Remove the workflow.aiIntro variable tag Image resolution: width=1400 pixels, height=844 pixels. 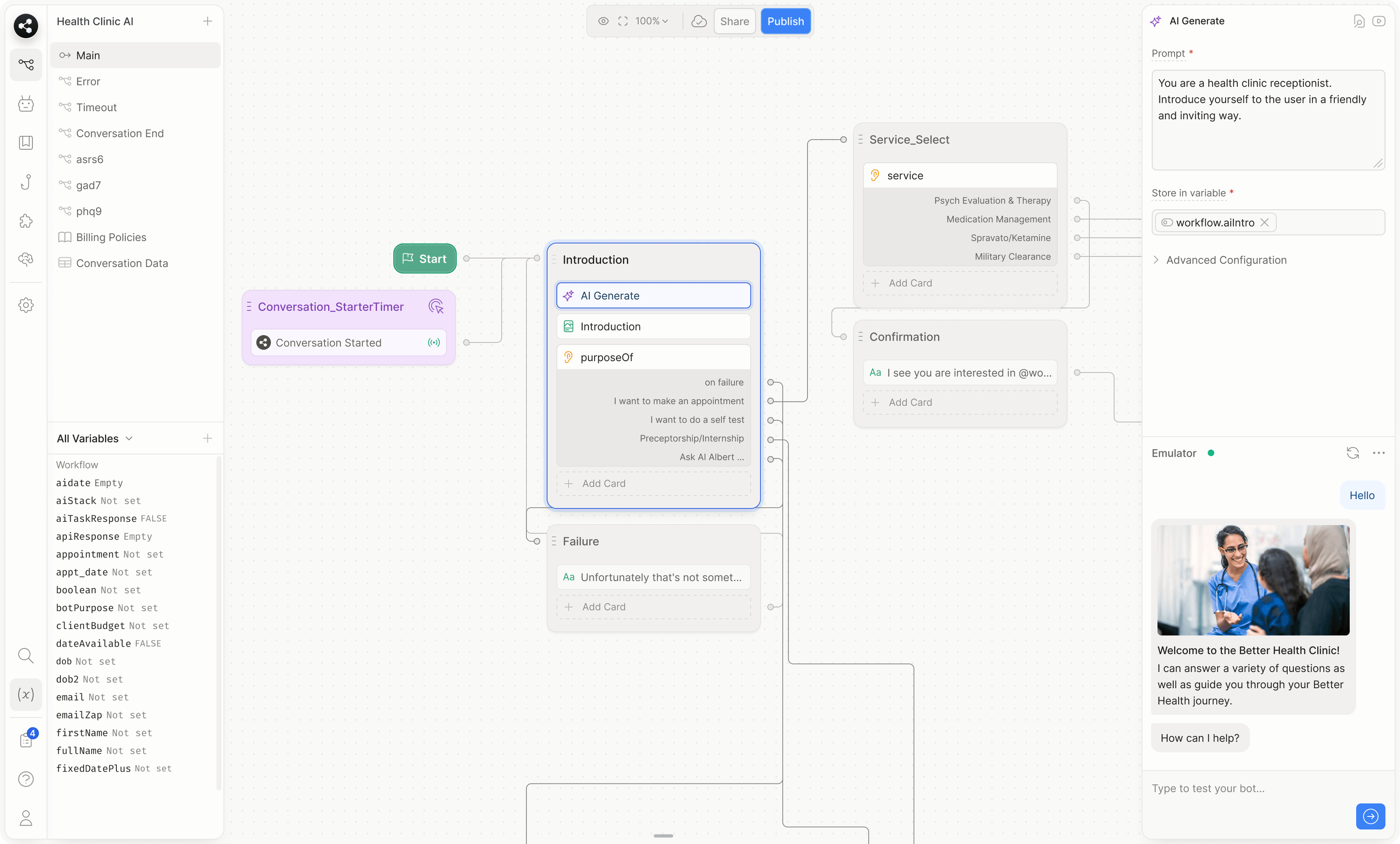click(x=1265, y=222)
